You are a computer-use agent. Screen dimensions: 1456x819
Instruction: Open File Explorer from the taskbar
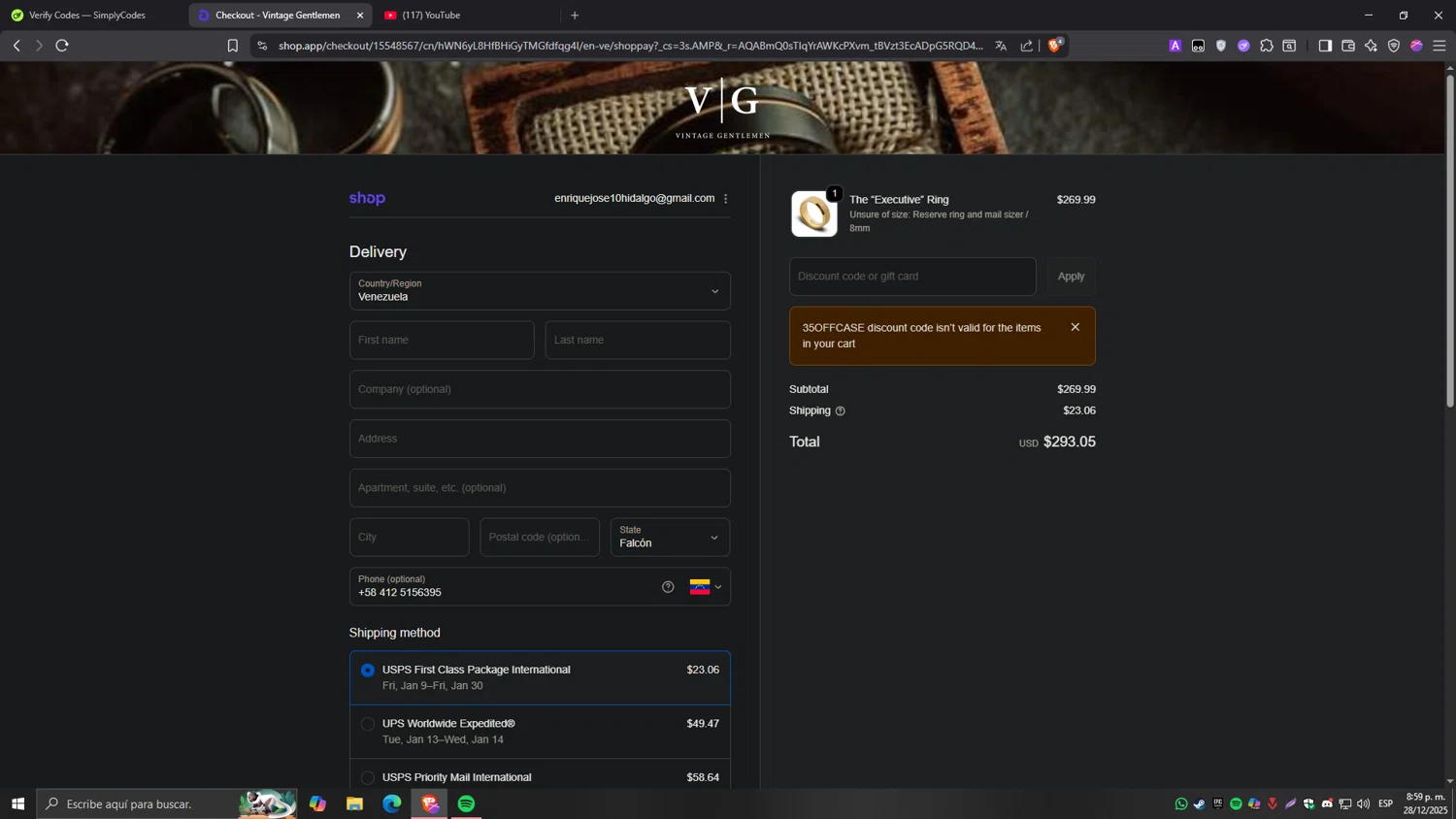[x=354, y=803]
